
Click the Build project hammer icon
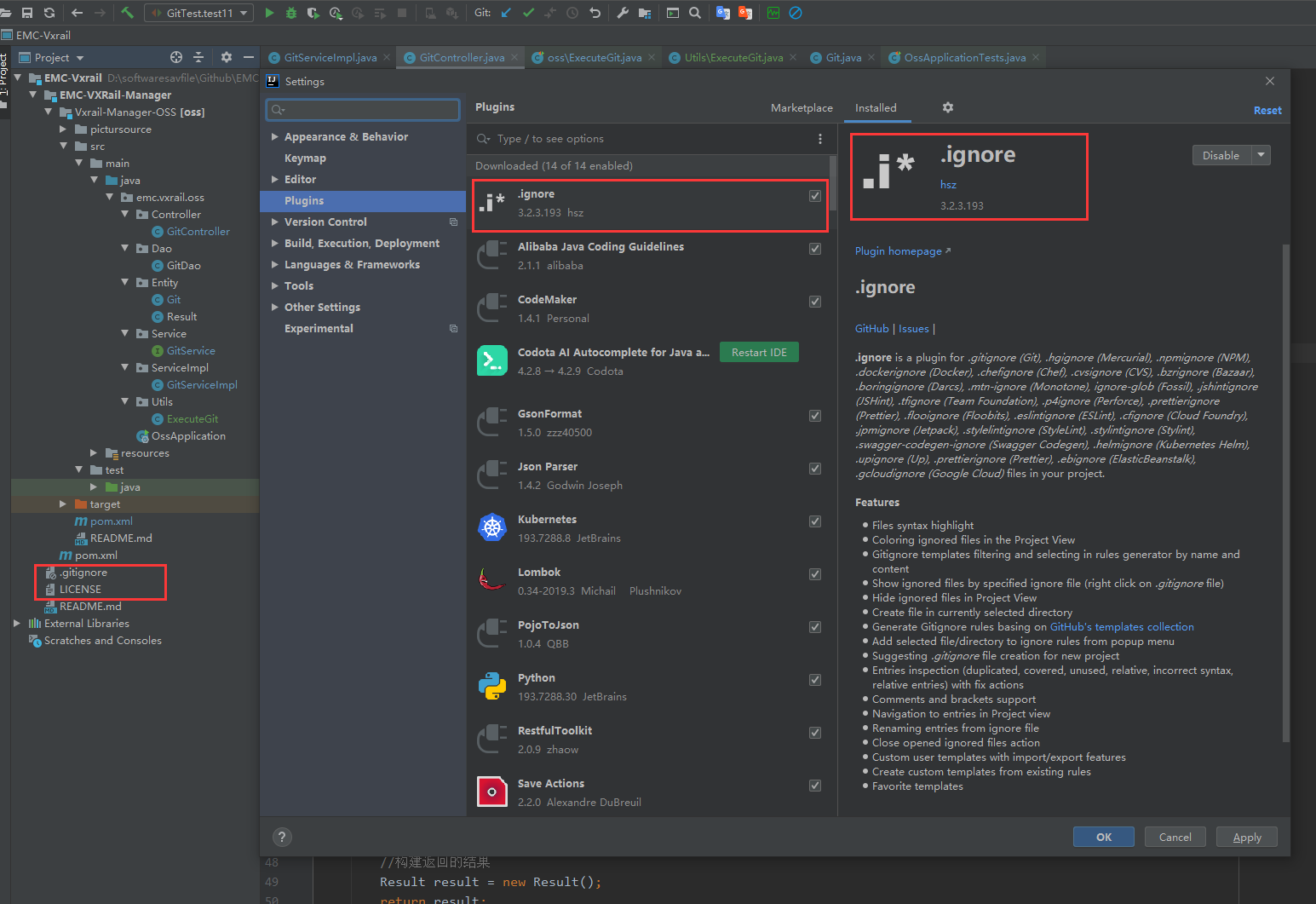(x=128, y=13)
